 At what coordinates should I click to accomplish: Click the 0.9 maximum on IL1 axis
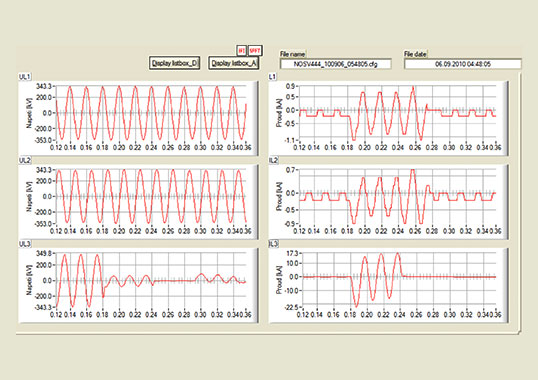[290, 86]
